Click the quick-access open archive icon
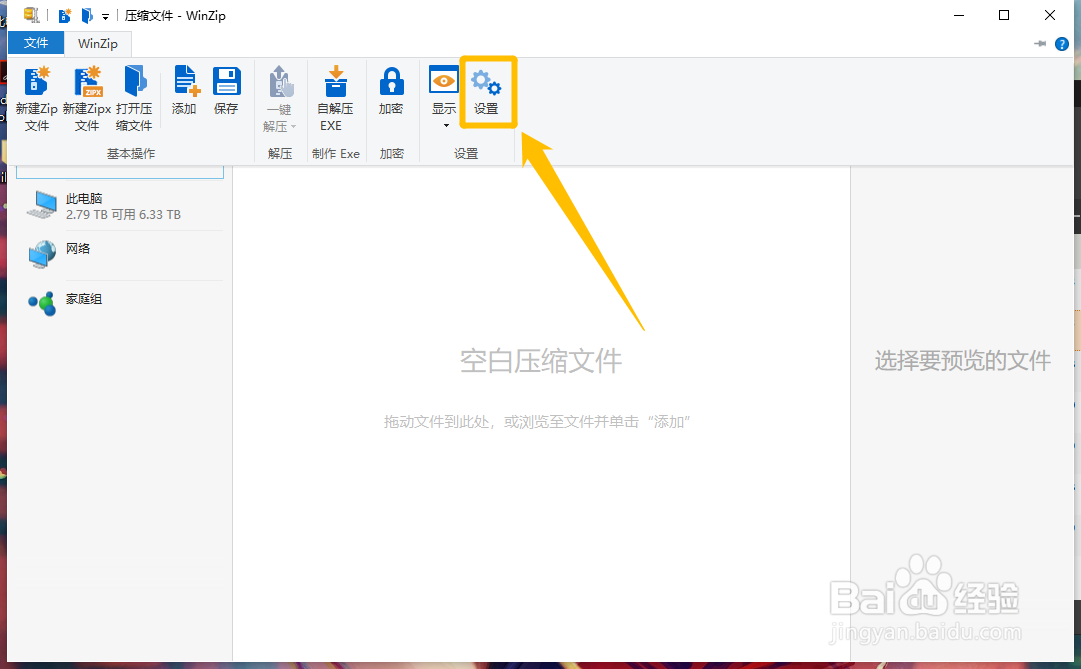This screenshot has width=1081, height=669. click(87, 15)
